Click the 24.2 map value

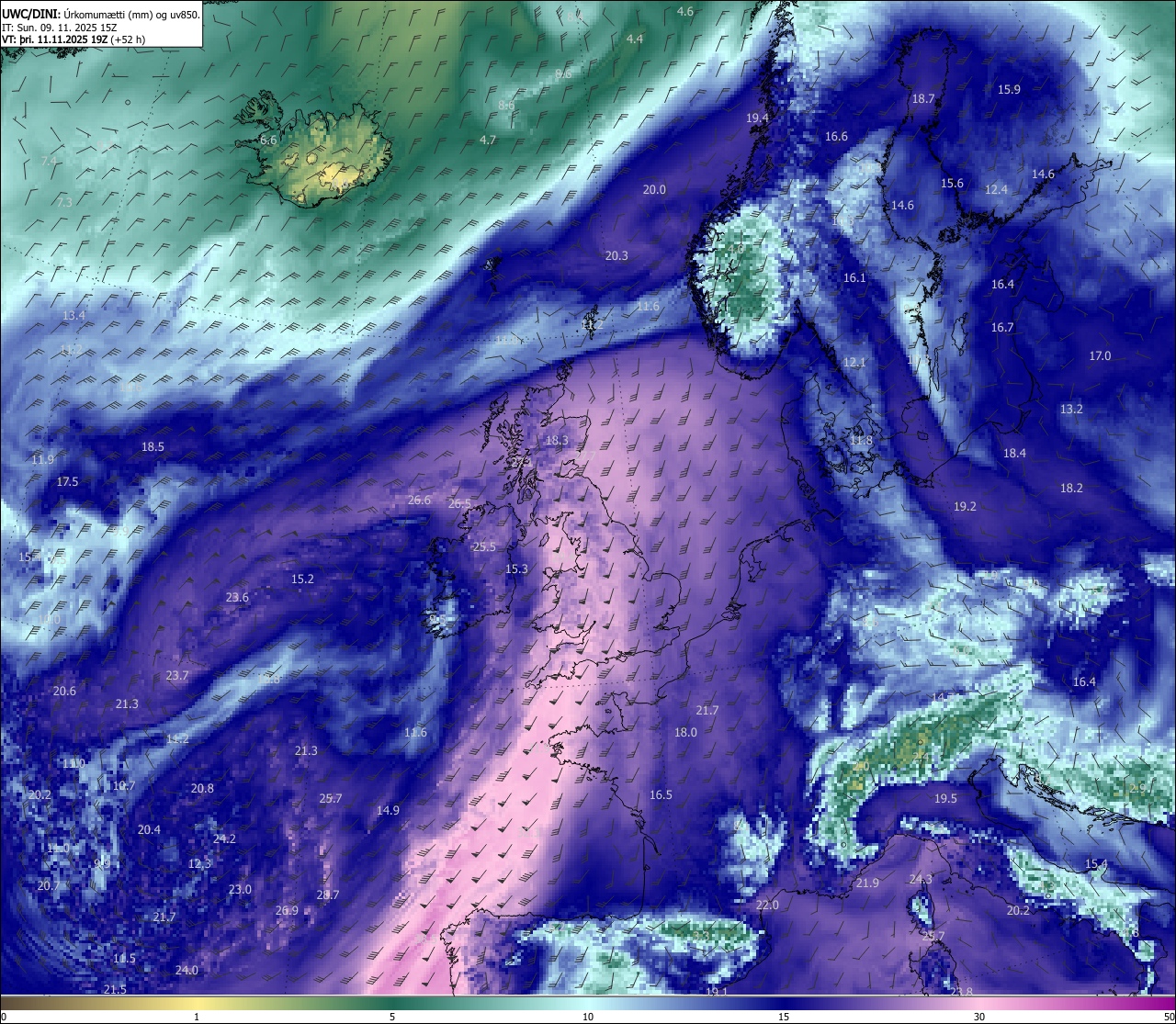224,839
